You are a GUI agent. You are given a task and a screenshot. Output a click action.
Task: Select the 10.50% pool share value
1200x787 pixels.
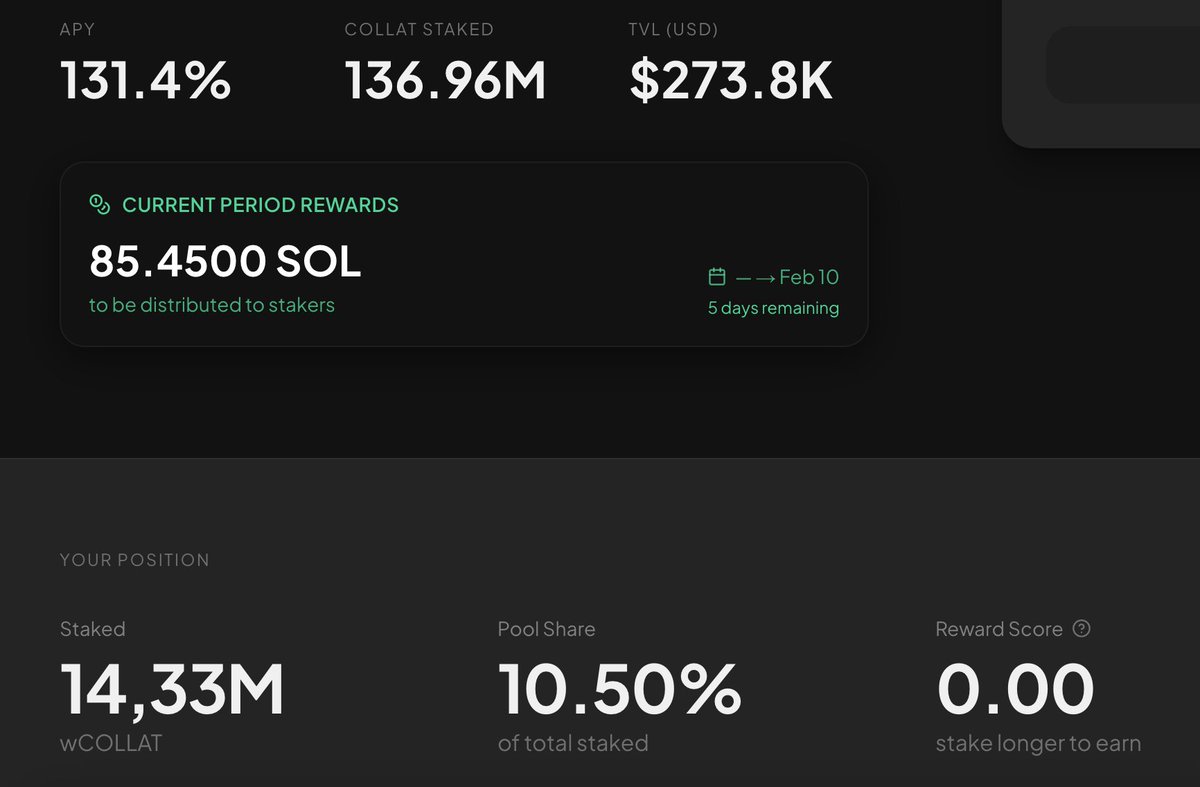click(x=620, y=690)
